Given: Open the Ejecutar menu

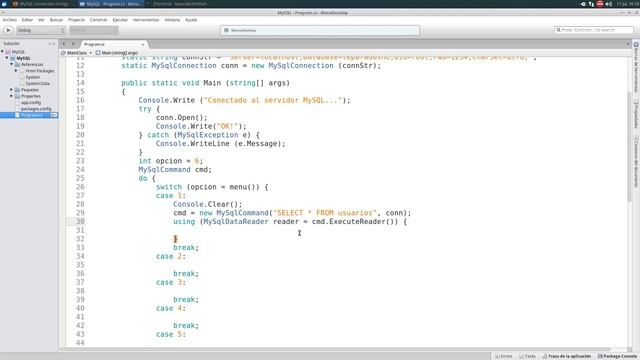Looking at the screenshot, I should (x=120, y=20).
